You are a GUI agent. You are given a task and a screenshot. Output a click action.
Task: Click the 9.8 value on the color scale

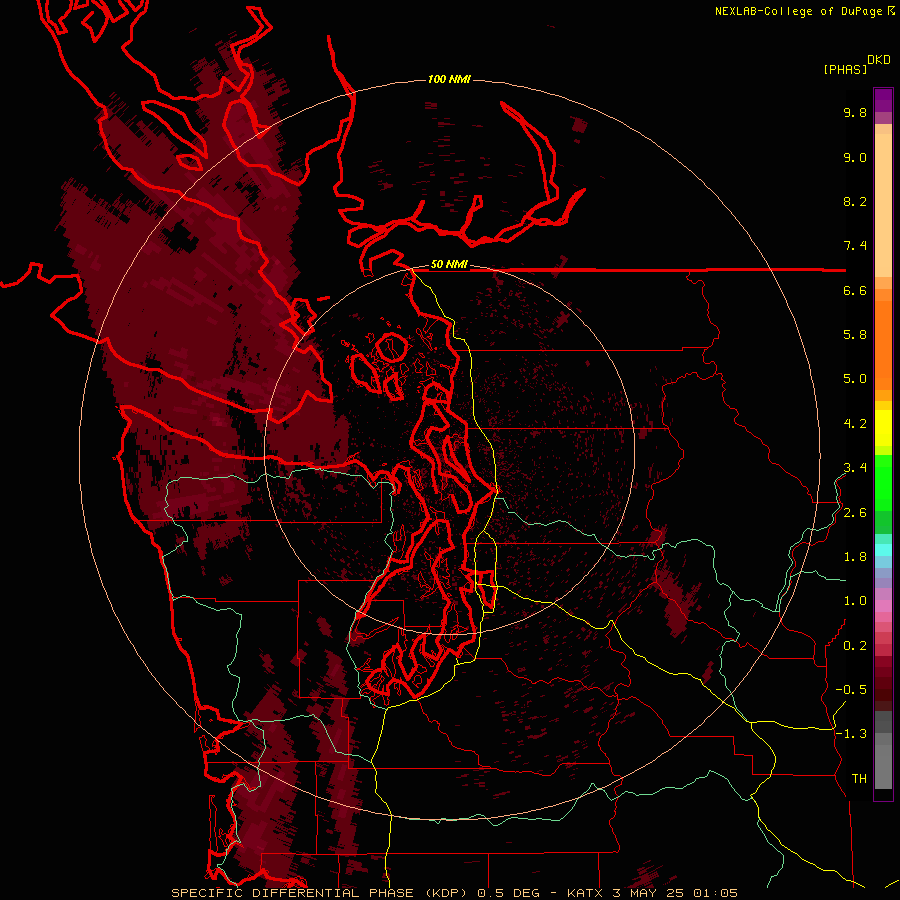pyautogui.click(x=855, y=112)
